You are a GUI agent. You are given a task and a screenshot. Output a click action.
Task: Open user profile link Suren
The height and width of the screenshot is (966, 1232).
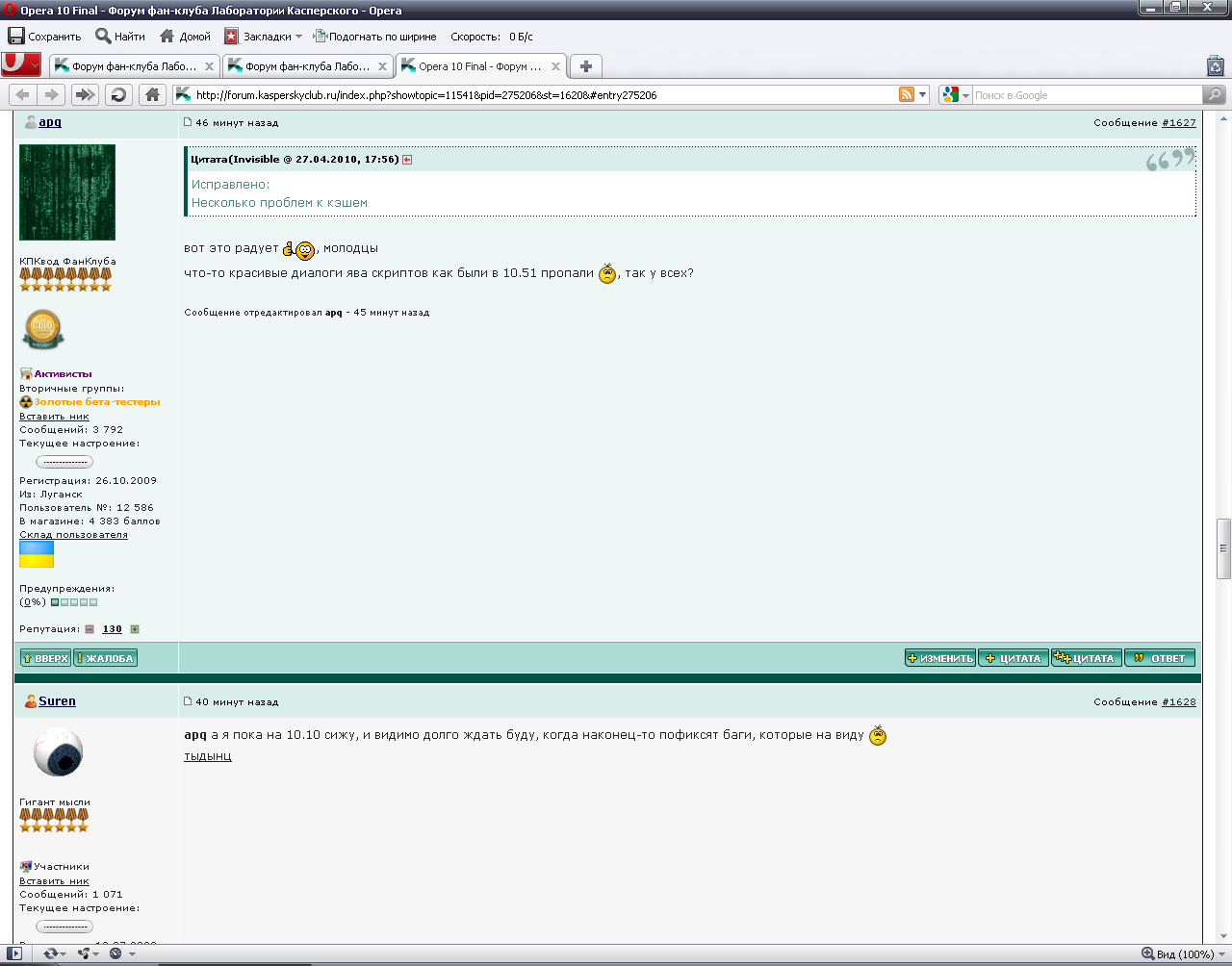click(x=57, y=701)
